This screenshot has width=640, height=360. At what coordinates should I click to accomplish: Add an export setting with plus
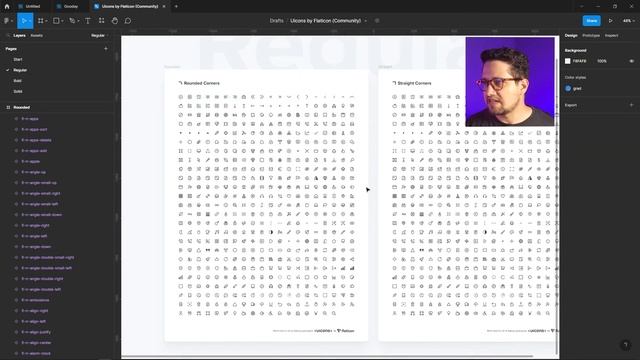(631, 105)
